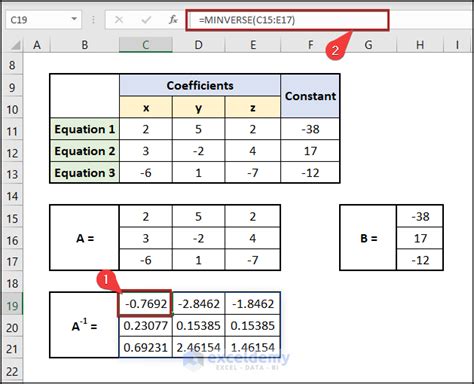Select column A header

(x=37, y=45)
